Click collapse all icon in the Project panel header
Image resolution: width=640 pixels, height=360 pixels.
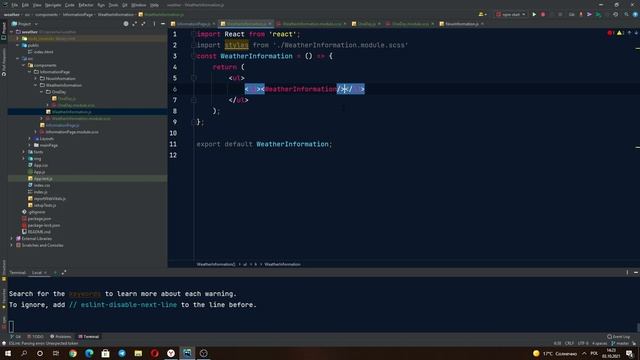tap(143, 24)
